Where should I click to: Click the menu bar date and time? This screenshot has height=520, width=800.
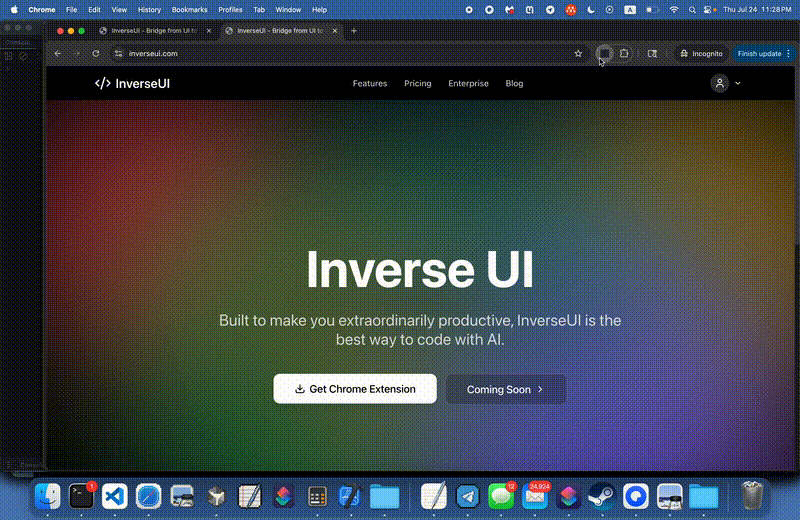757,10
